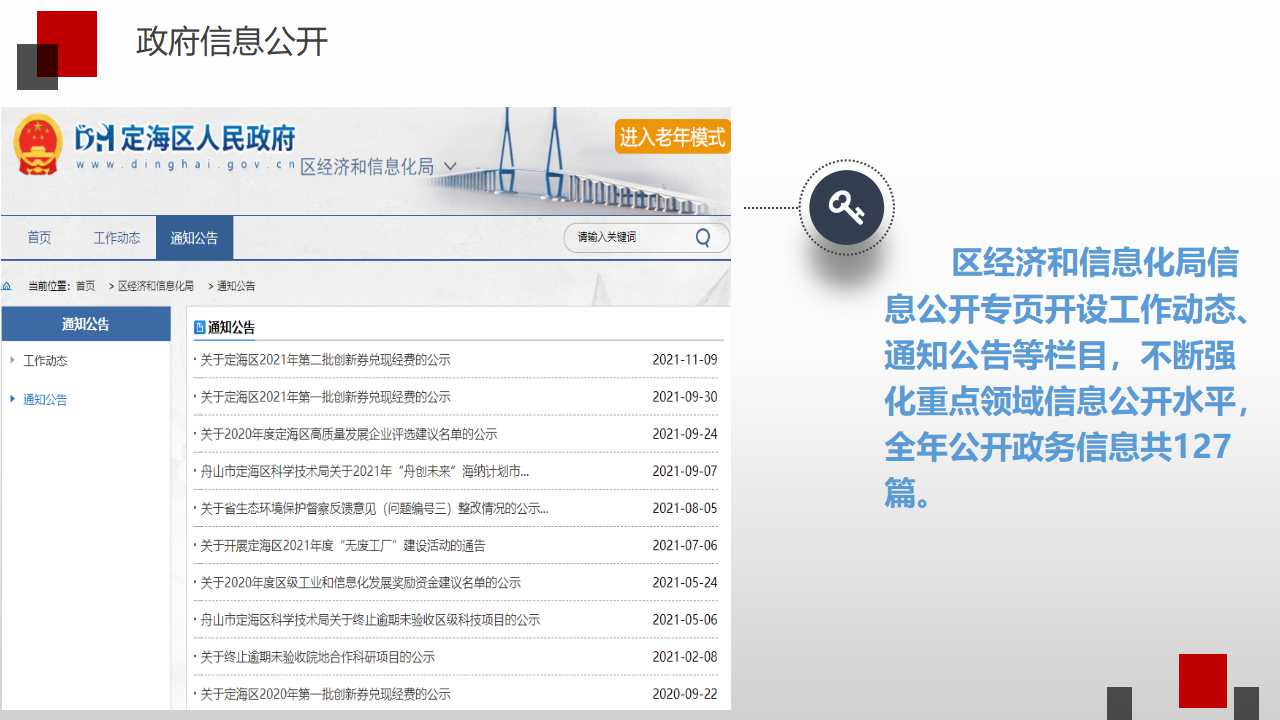The height and width of the screenshot is (720, 1280).
Task: Click the search magnifier icon
Action: pos(703,238)
